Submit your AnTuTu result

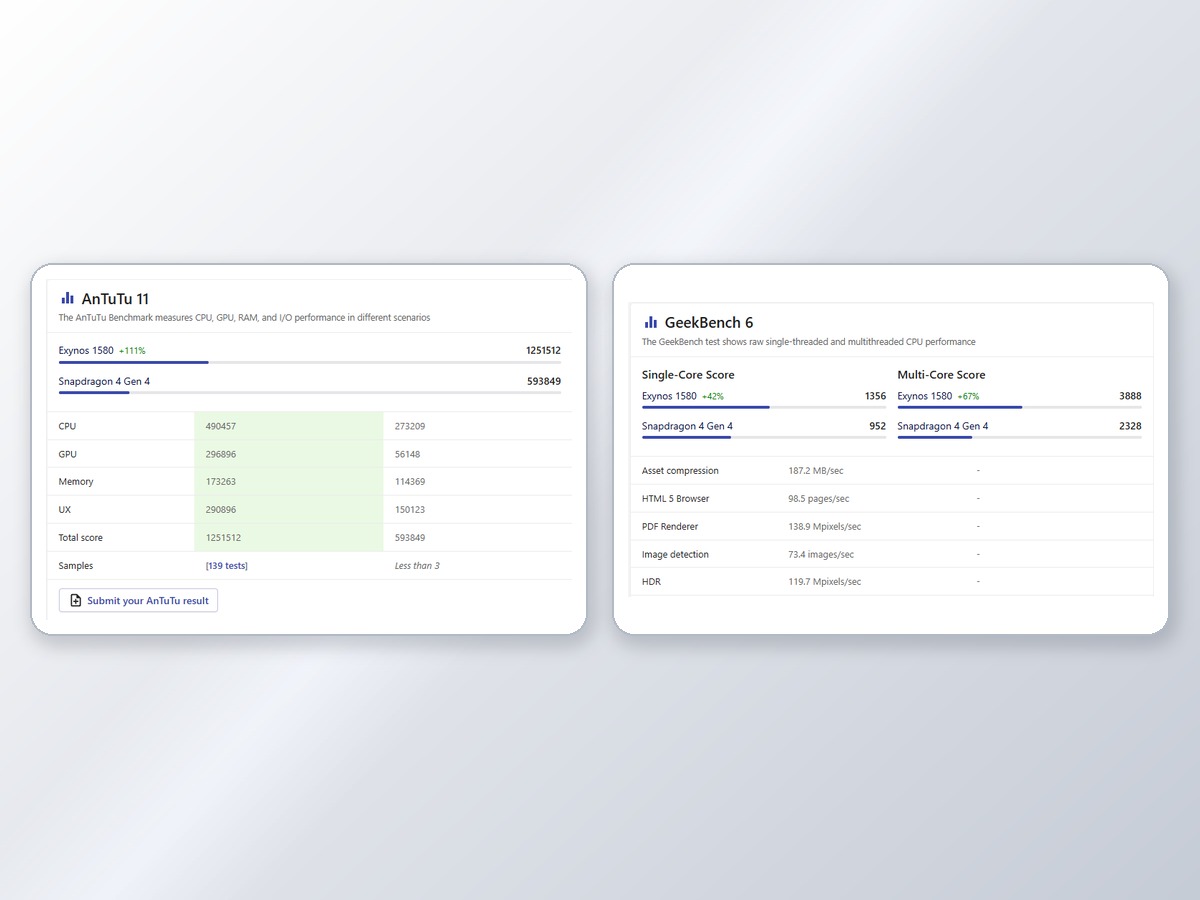pyautogui.click(x=138, y=600)
